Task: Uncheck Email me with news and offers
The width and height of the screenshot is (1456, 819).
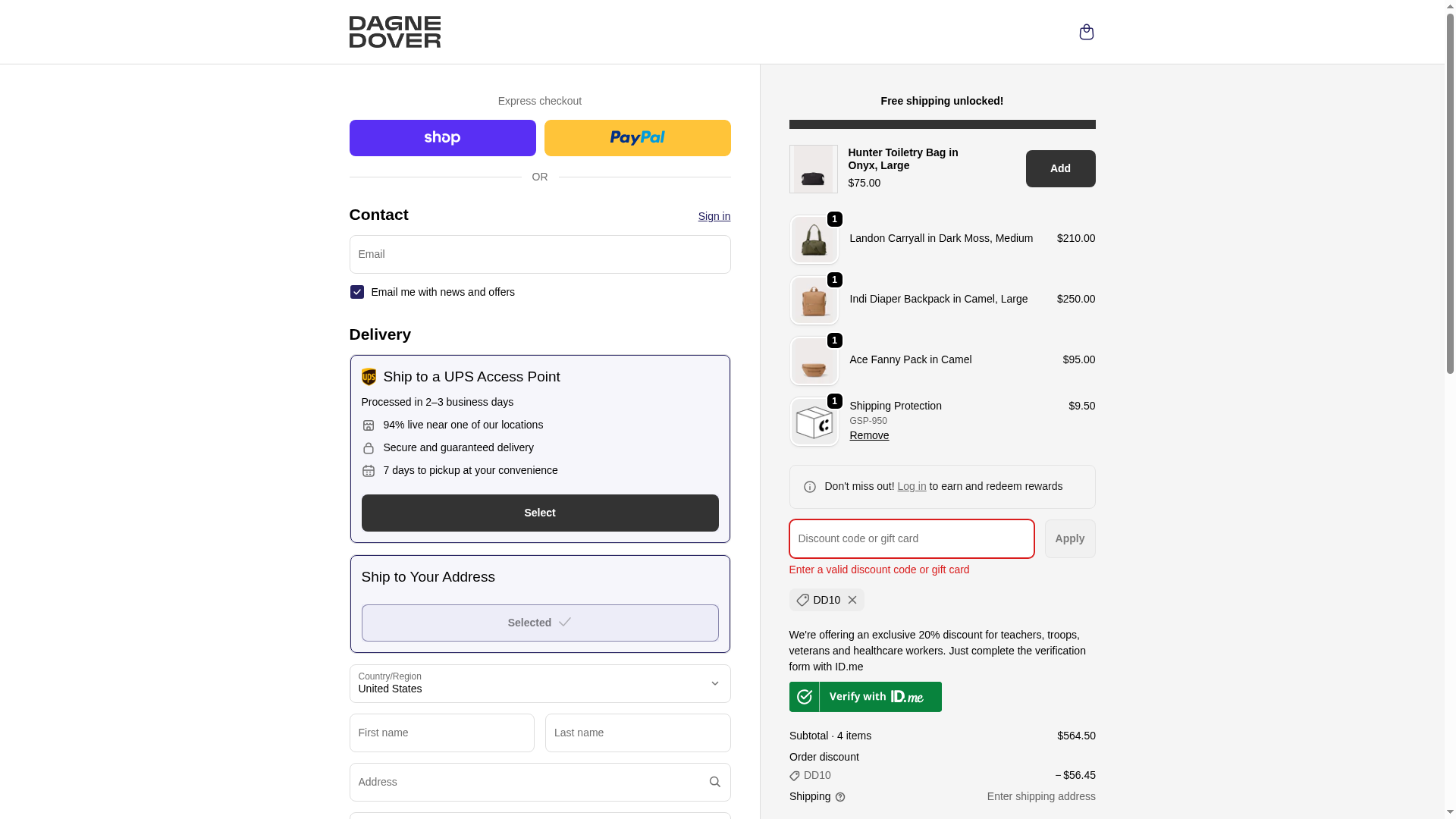Action: click(357, 292)
